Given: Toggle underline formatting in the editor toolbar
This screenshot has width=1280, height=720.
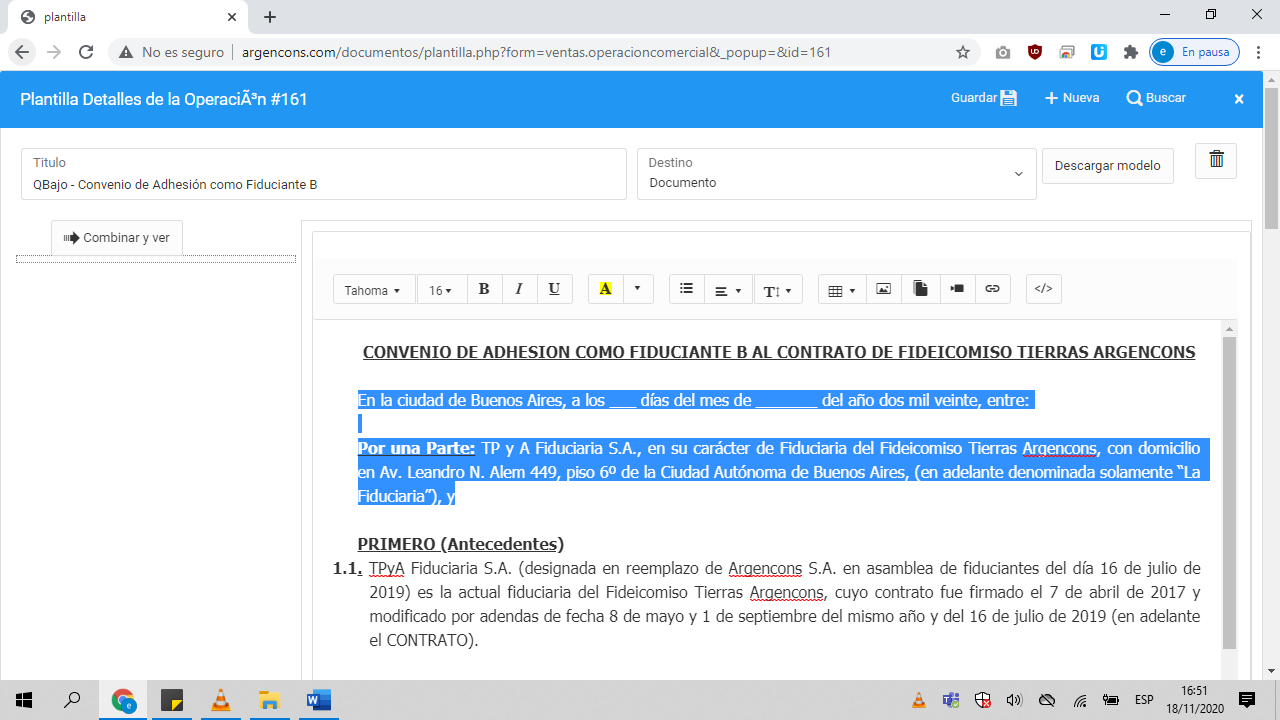Looking at the screenshot, I should pos(554,289).
